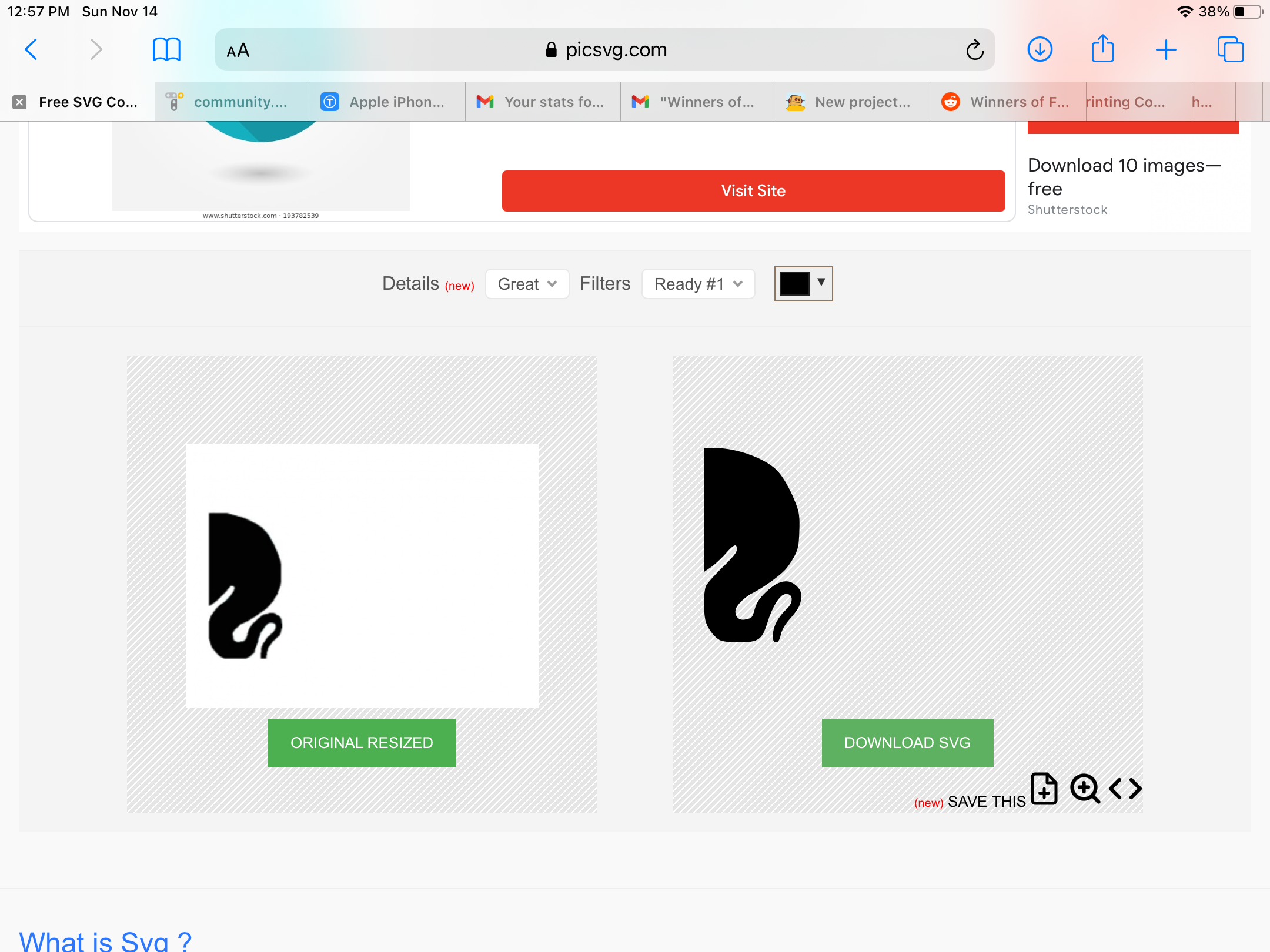The image size is (1270, 952).
Task: Open a new tab with plus icon
Action: (1165, 49)
